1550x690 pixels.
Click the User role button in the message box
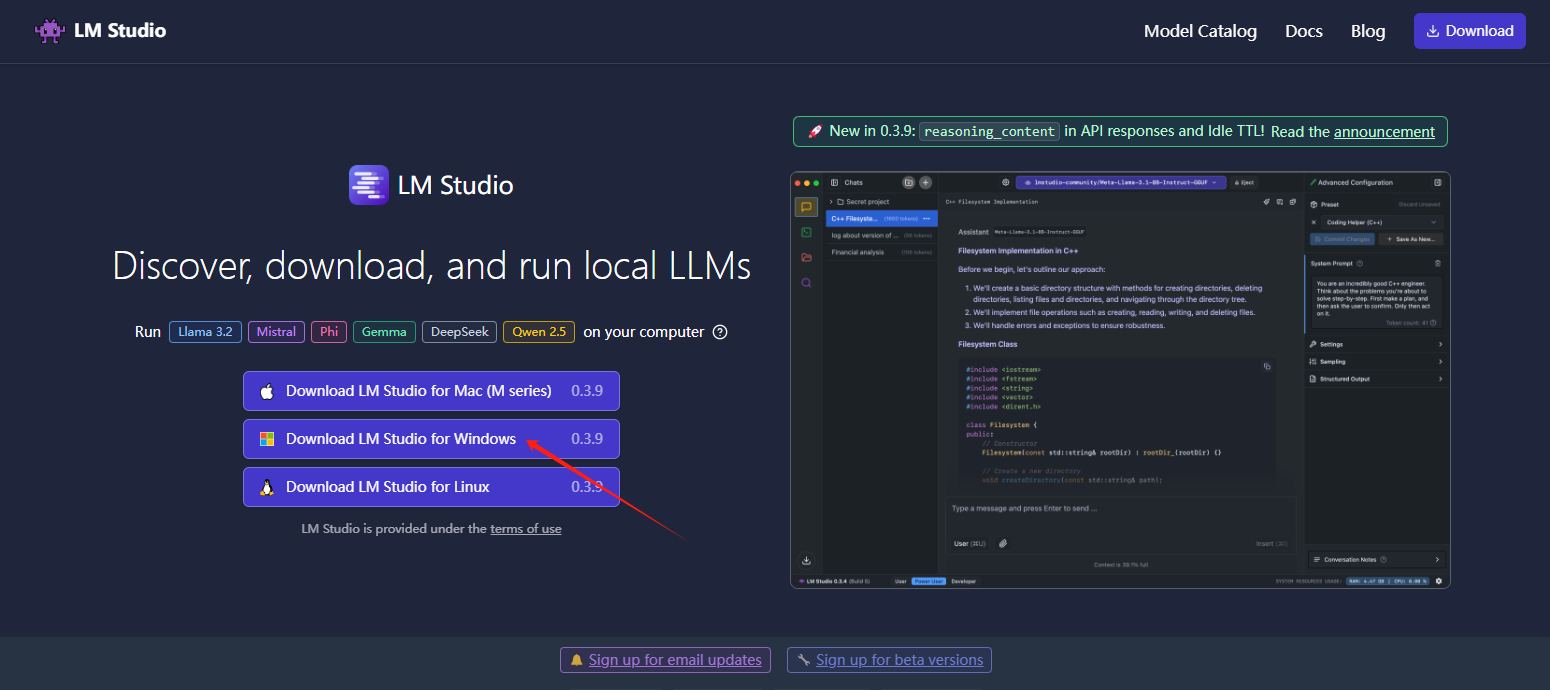969,543
